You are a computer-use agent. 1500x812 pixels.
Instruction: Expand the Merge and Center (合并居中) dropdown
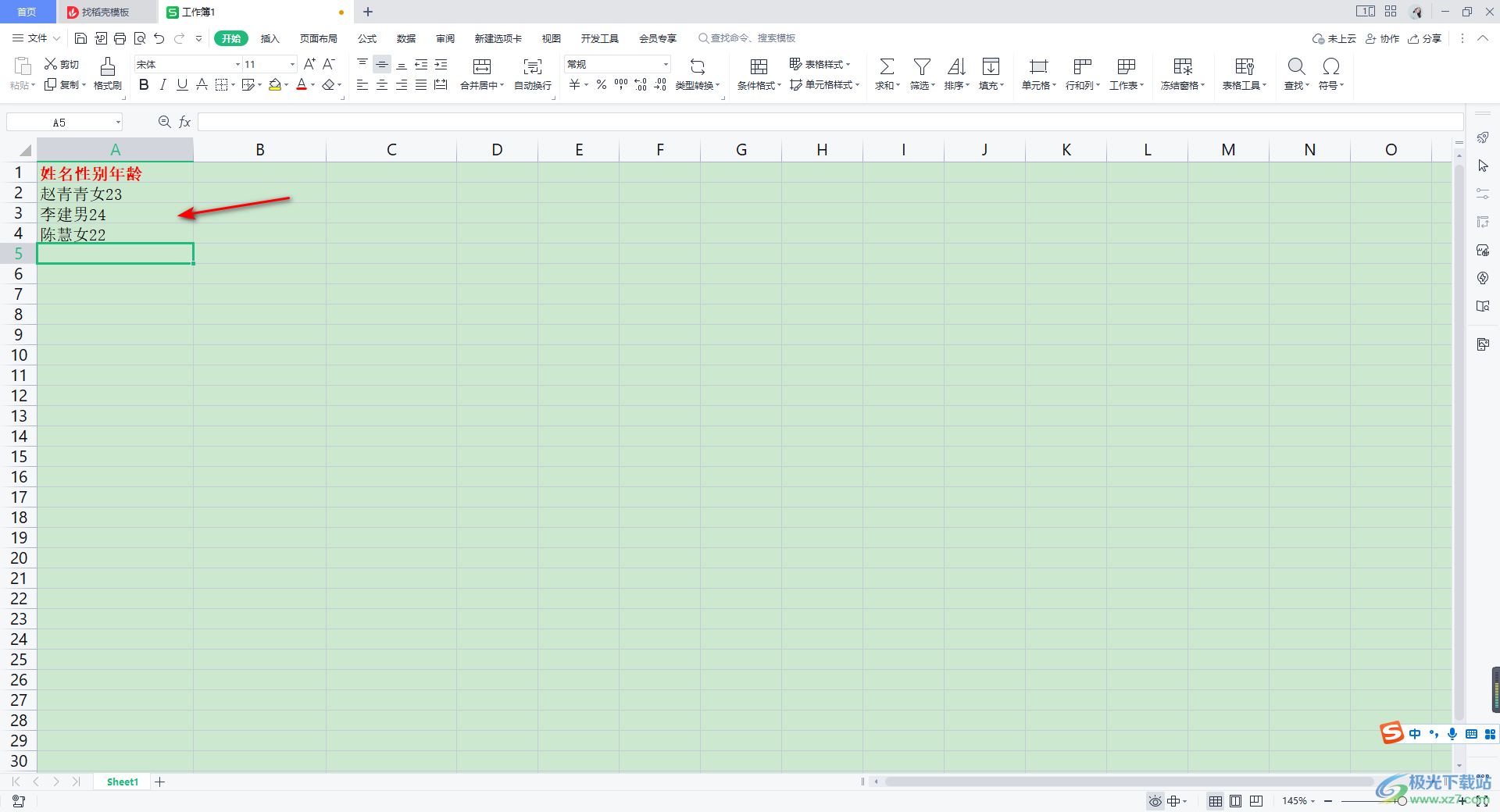click(x=502, y=85)
